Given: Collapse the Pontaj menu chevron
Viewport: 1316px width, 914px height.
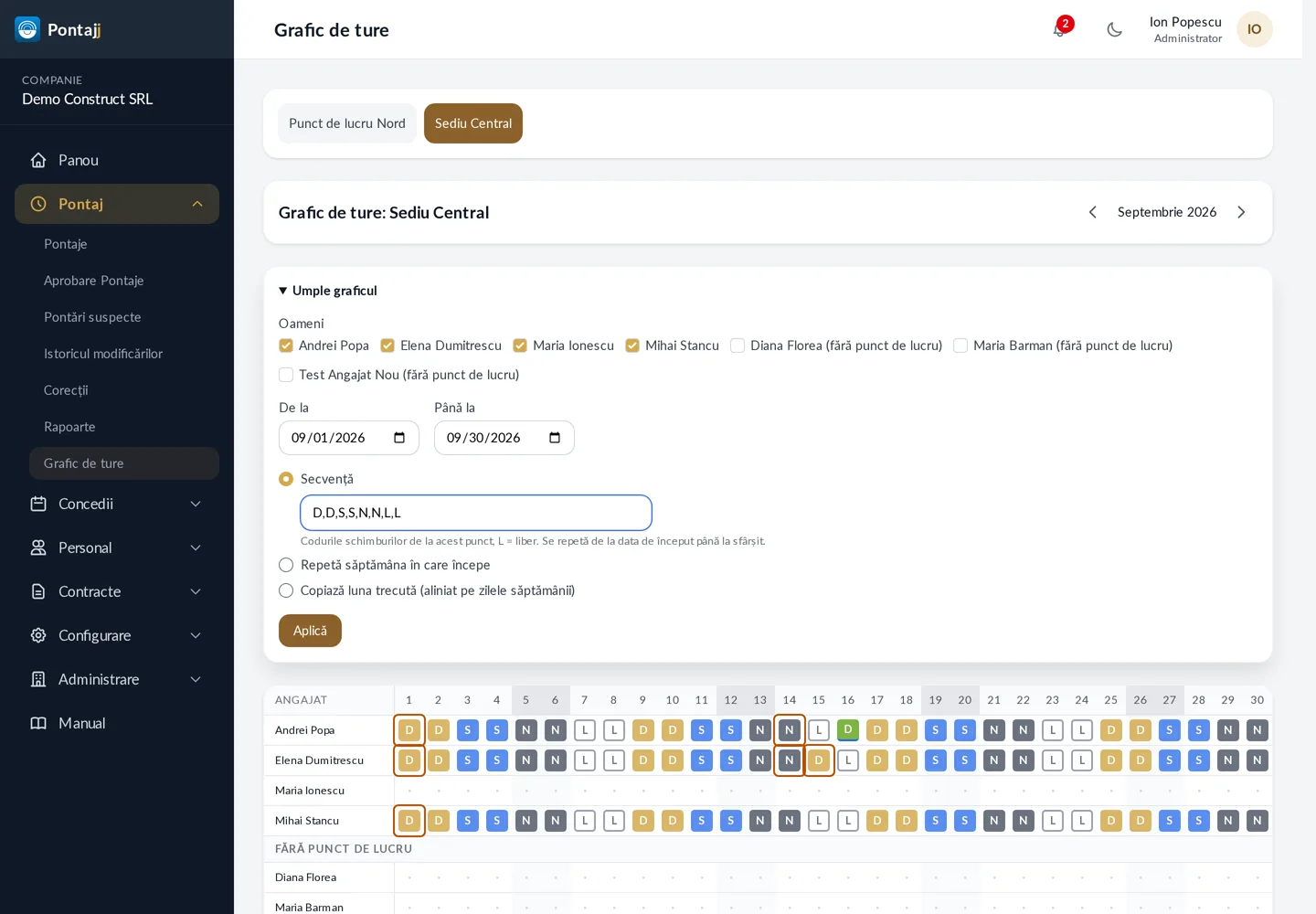Looking at the screenshot, I should pyautogui.click(x=197, y=204).
